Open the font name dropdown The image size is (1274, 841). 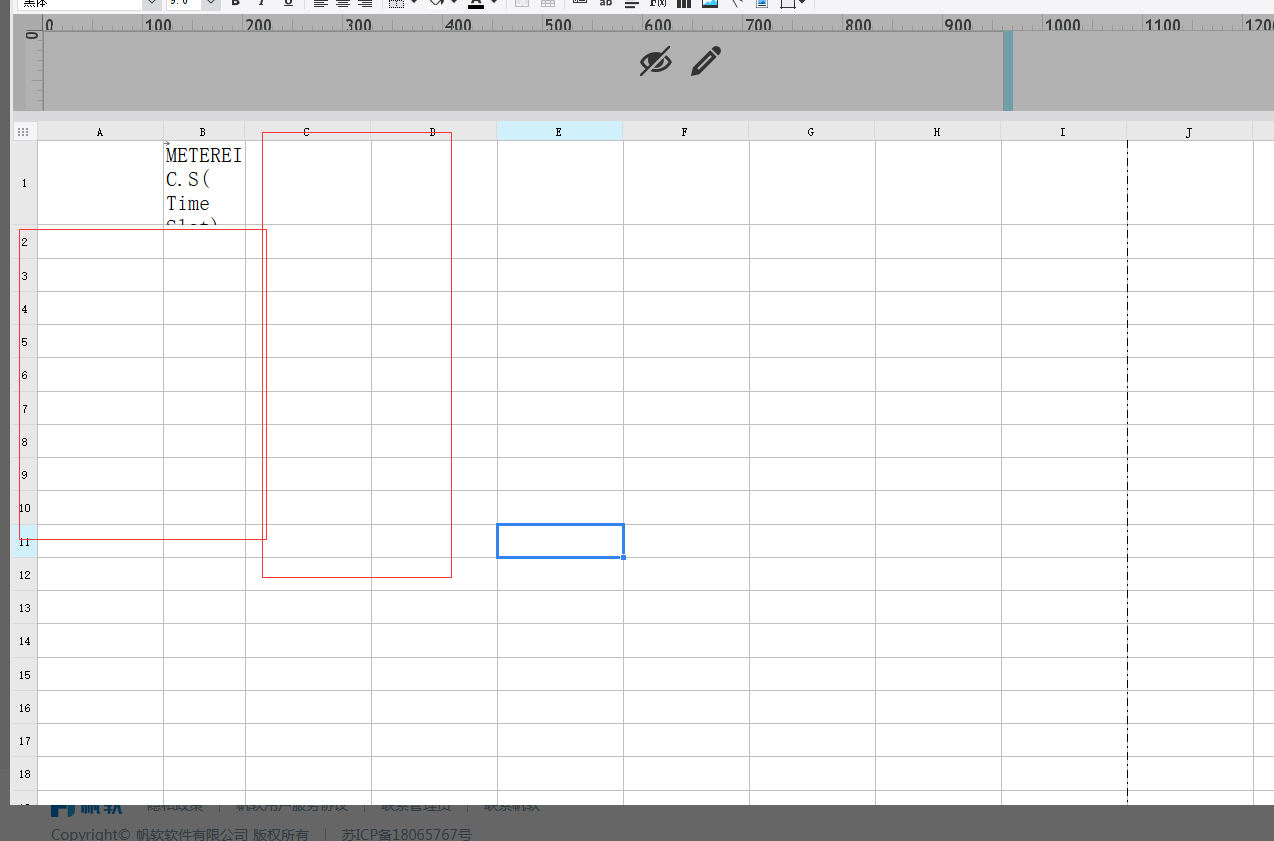[151, 3]
